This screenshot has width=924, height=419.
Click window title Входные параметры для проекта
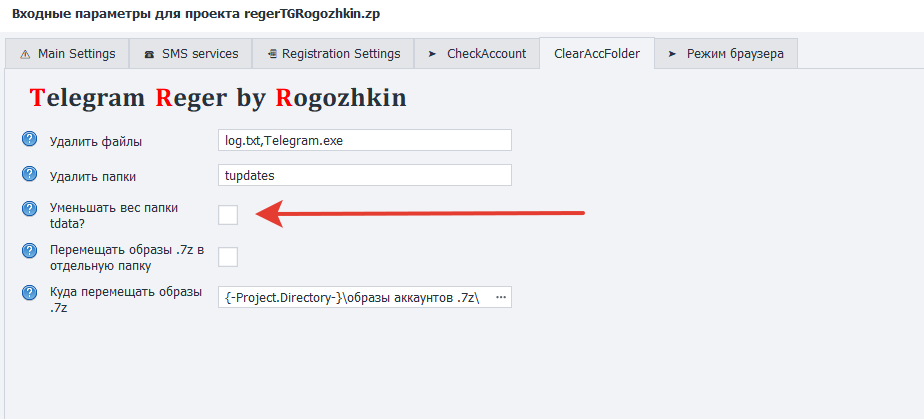click(x=196, y=14)
